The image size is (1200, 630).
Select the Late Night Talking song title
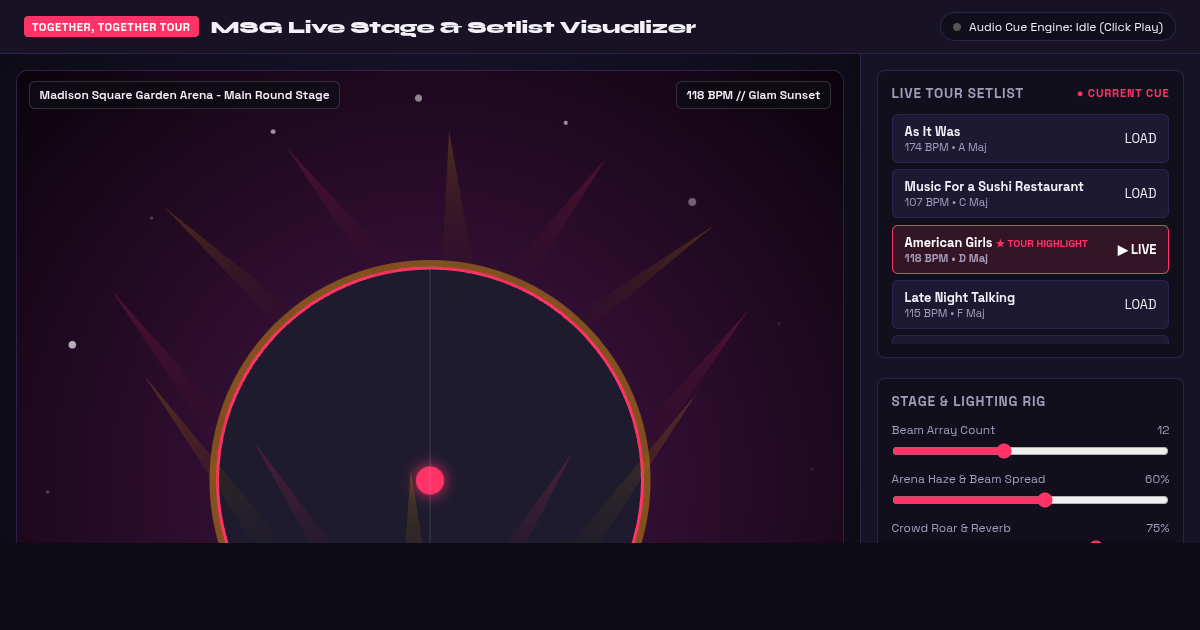pyautogui.click(x=959, y=298)
